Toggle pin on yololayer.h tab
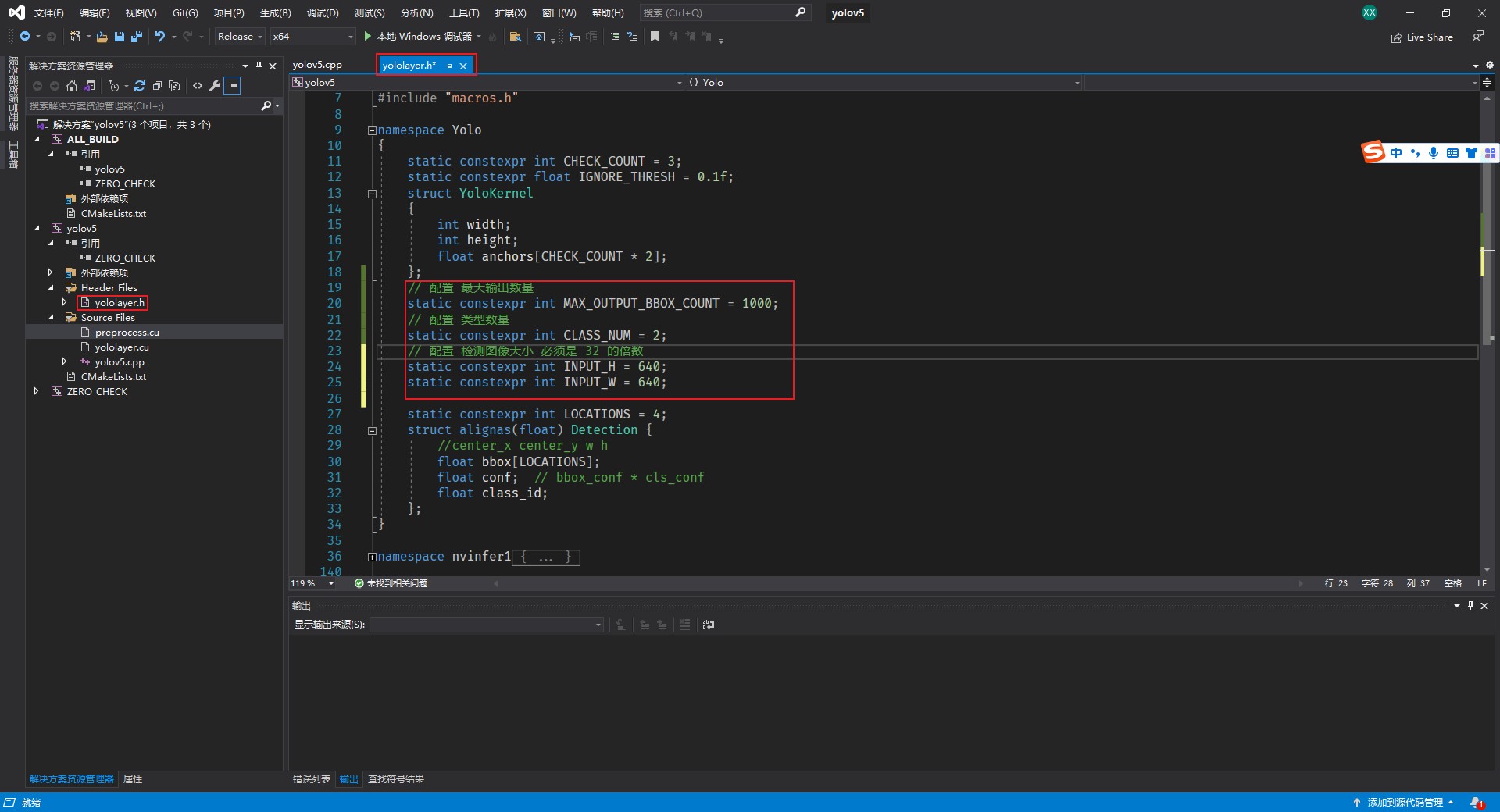 point(448,66)
